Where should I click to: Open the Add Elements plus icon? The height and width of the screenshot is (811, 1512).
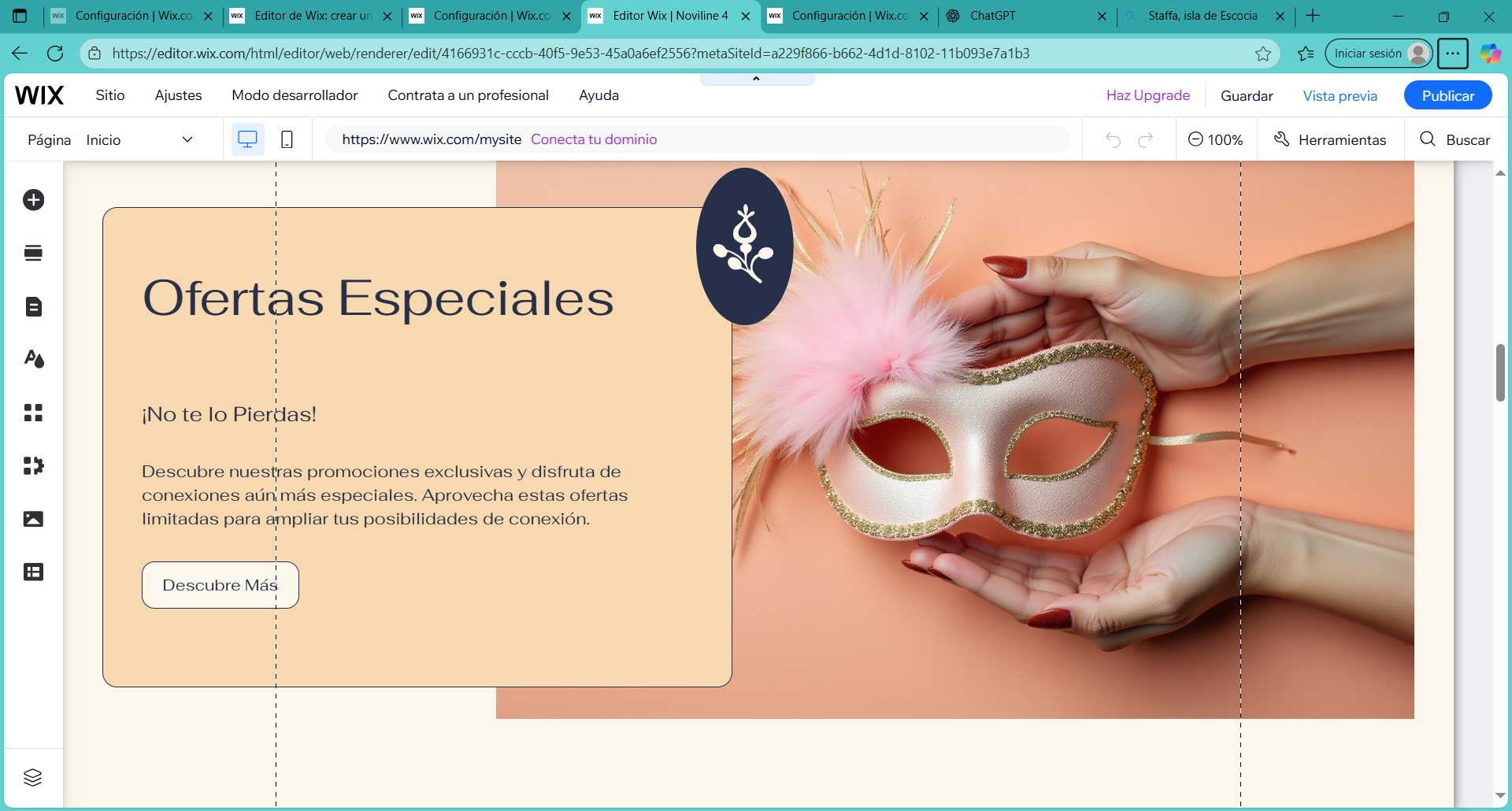click(x=33, y=200)
